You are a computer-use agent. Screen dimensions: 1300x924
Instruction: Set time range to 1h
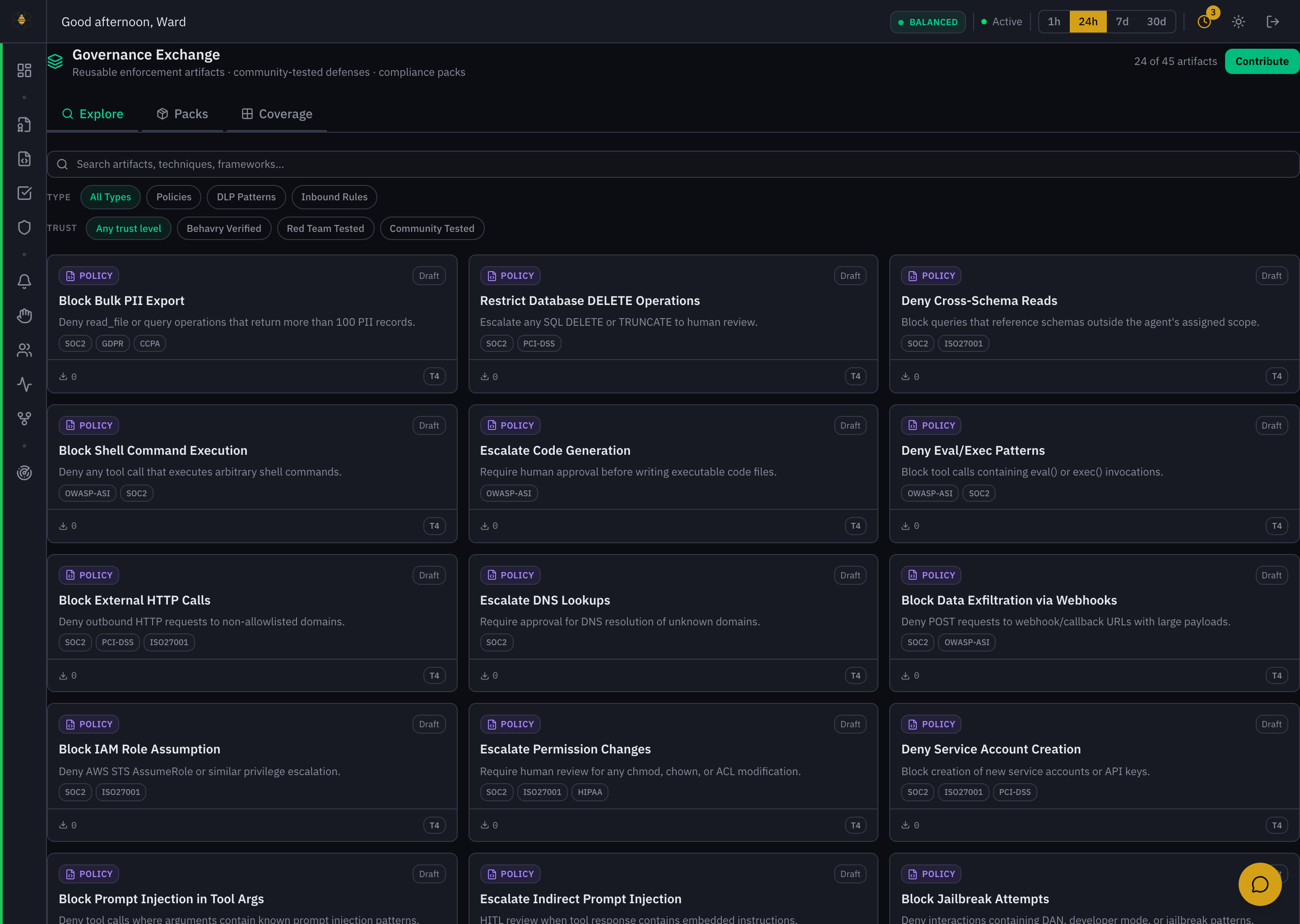(x=1054, y=22)
